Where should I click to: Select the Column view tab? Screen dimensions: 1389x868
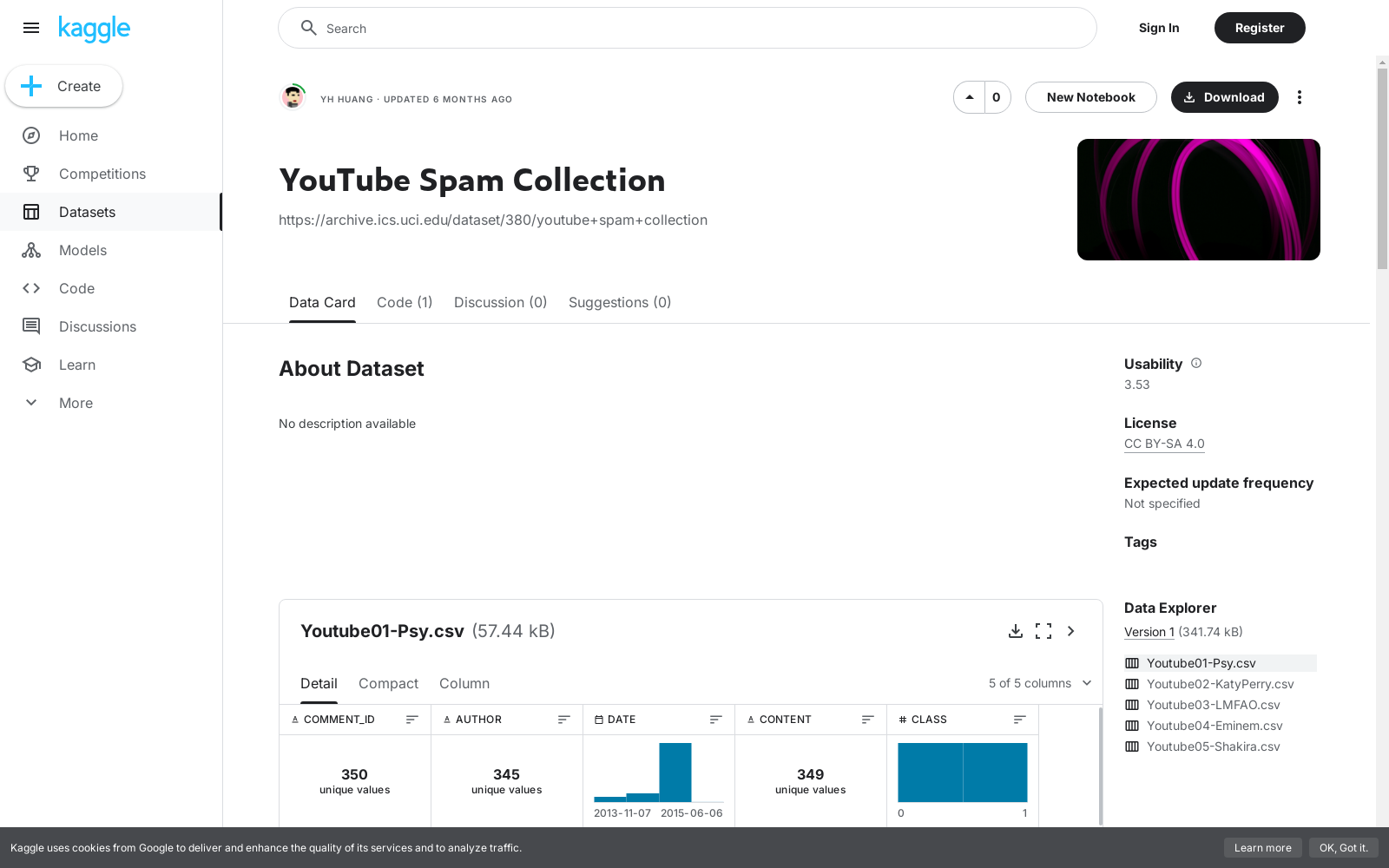pyautogui.click(x=464, y=683)
